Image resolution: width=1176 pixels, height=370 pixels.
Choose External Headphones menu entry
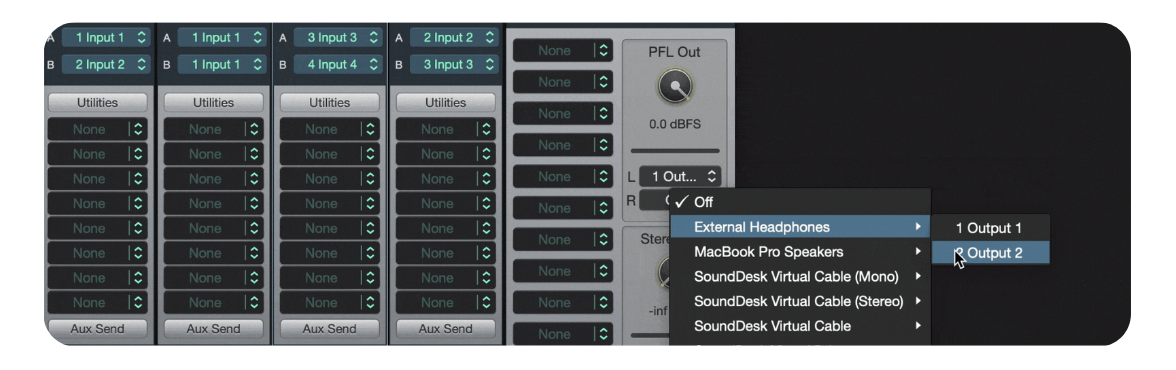click(x=800, y=227)
